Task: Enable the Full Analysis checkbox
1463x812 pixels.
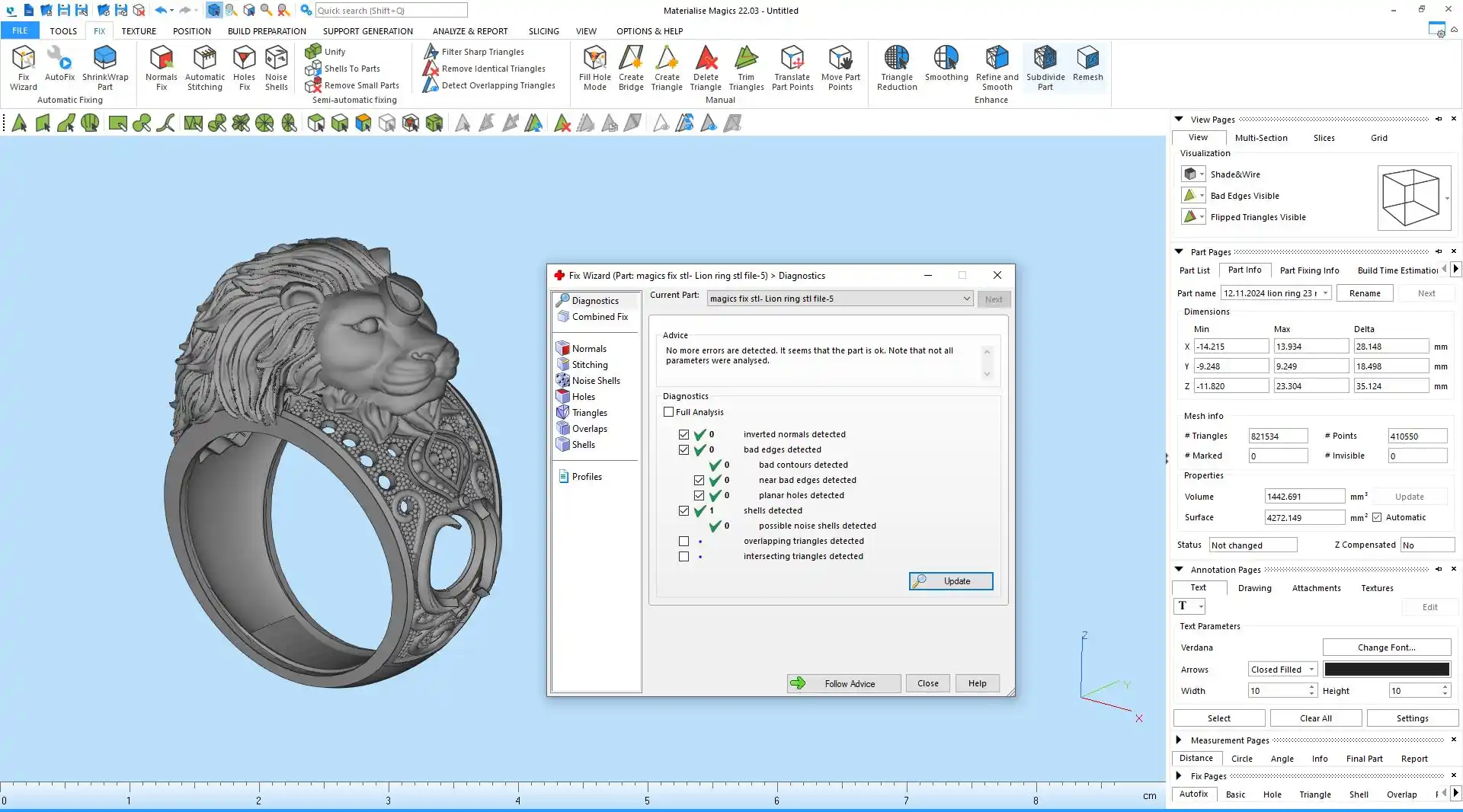Action: click(669, 412)
